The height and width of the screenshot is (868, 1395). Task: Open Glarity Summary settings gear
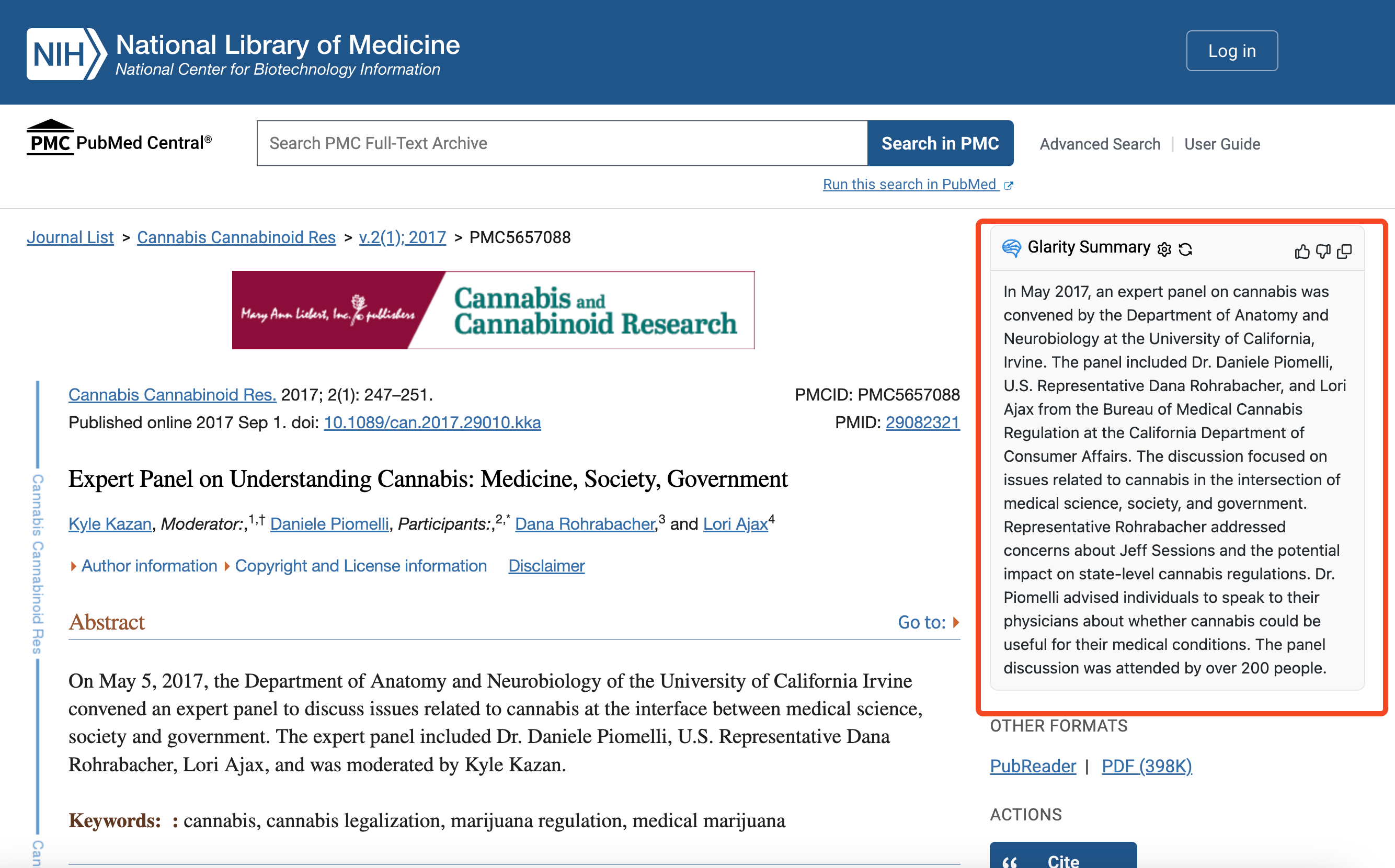(1164, 249)
